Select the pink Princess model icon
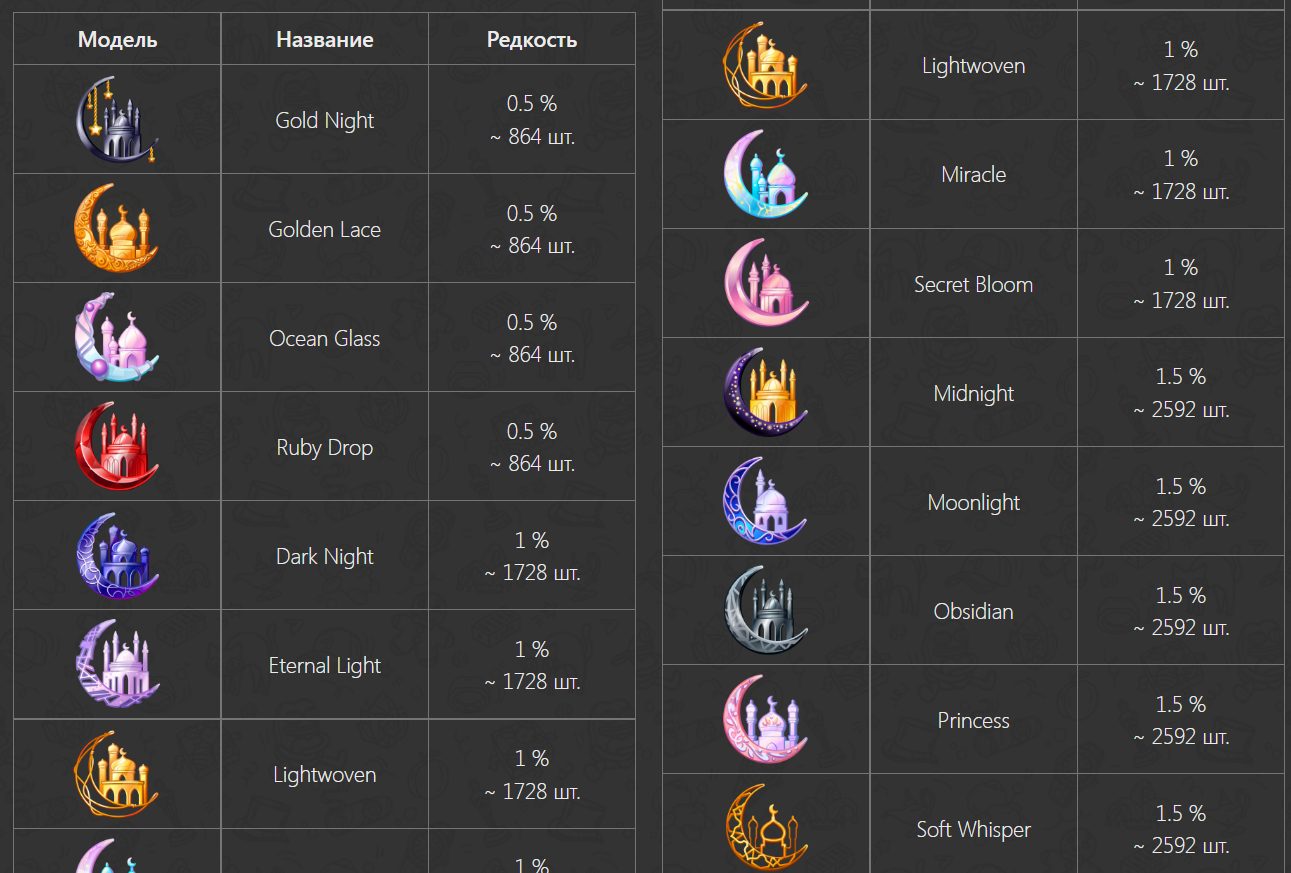This screenshot has height=873, width=1291. [x=765, y=720]
